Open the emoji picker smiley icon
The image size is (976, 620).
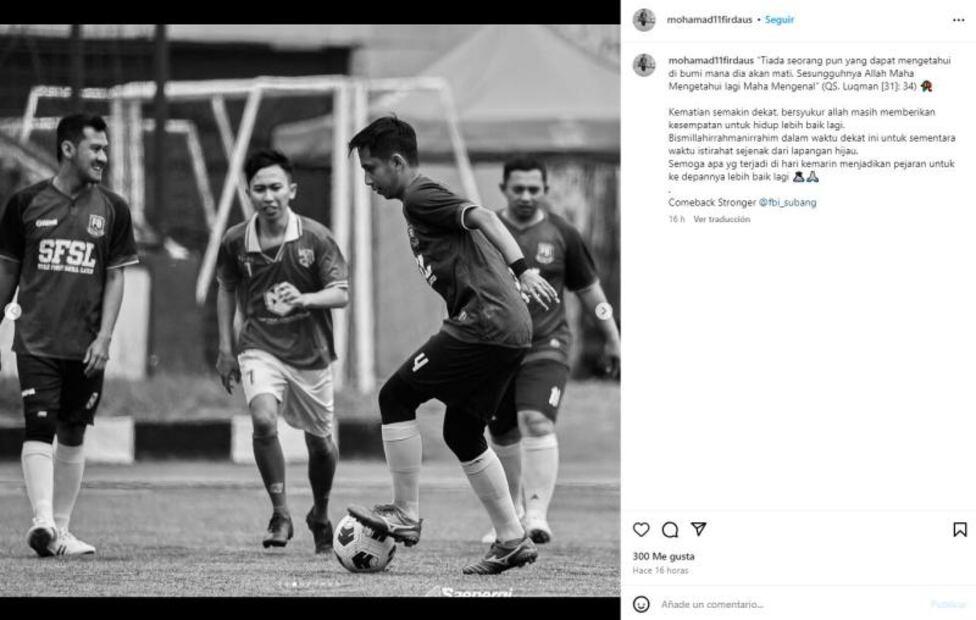click(x=641, y=604)
